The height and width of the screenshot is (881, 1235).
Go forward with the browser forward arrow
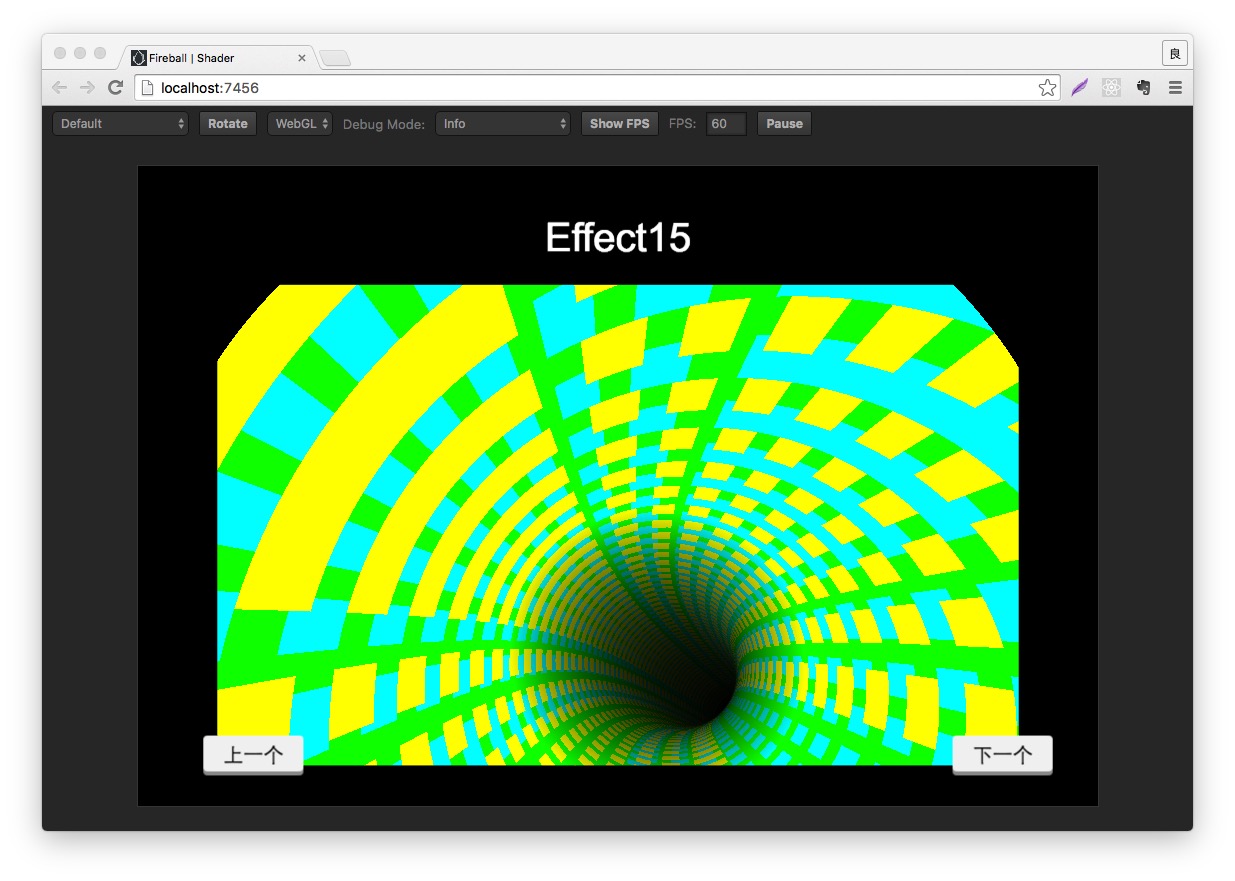[88, 88]
